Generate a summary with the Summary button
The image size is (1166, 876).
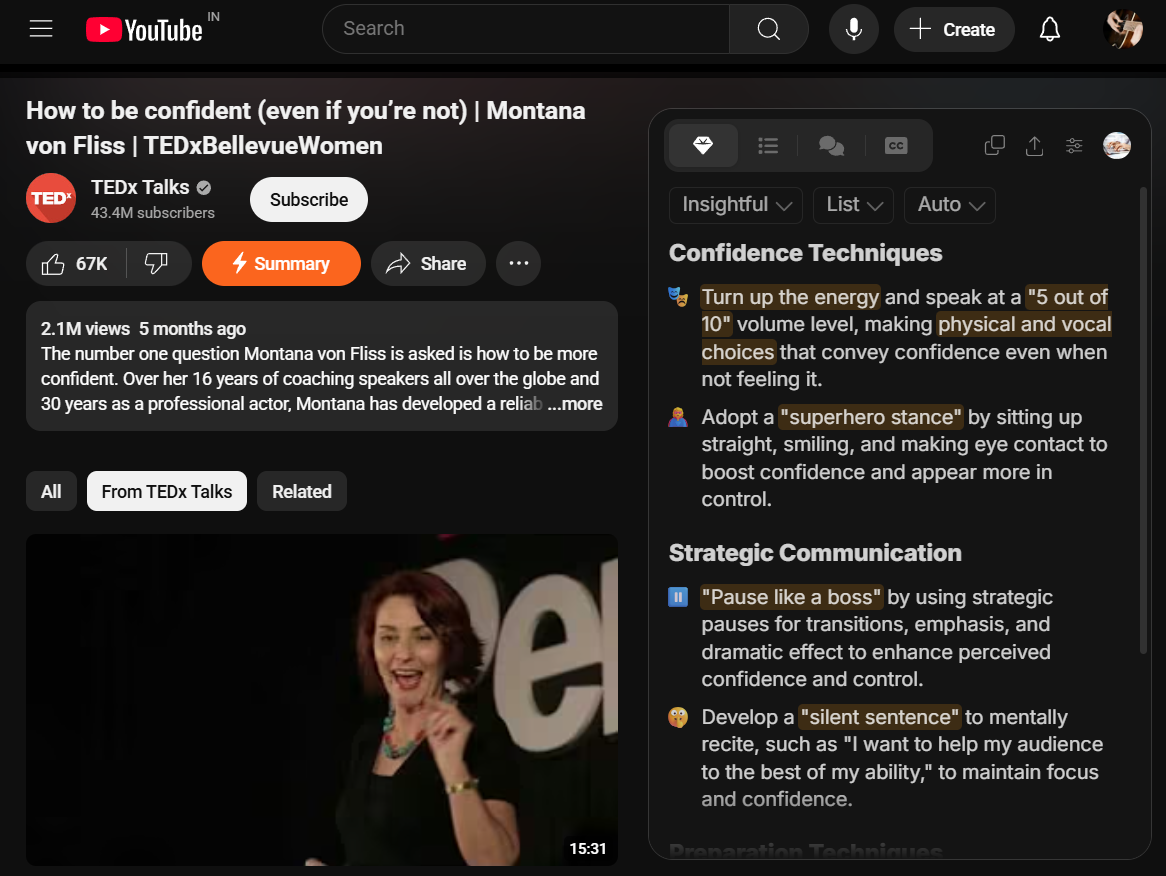(281, 263)
